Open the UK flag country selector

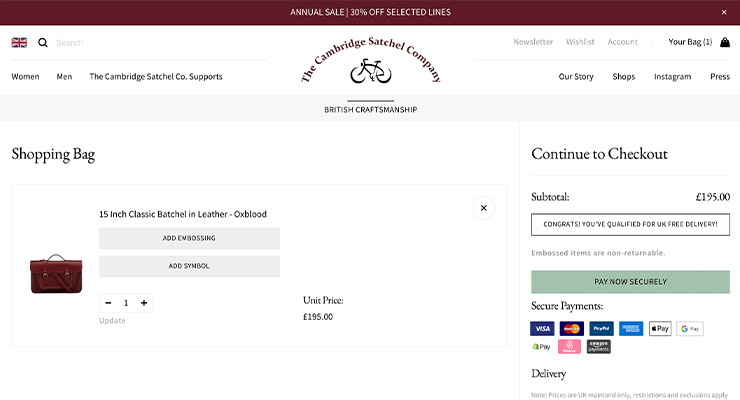pos(19,42)
